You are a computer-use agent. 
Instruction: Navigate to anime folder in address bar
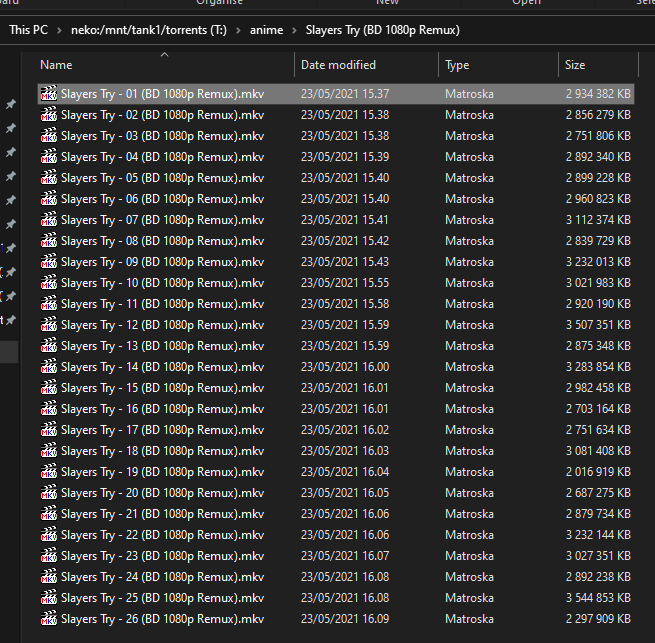click(x=266, y=31)
